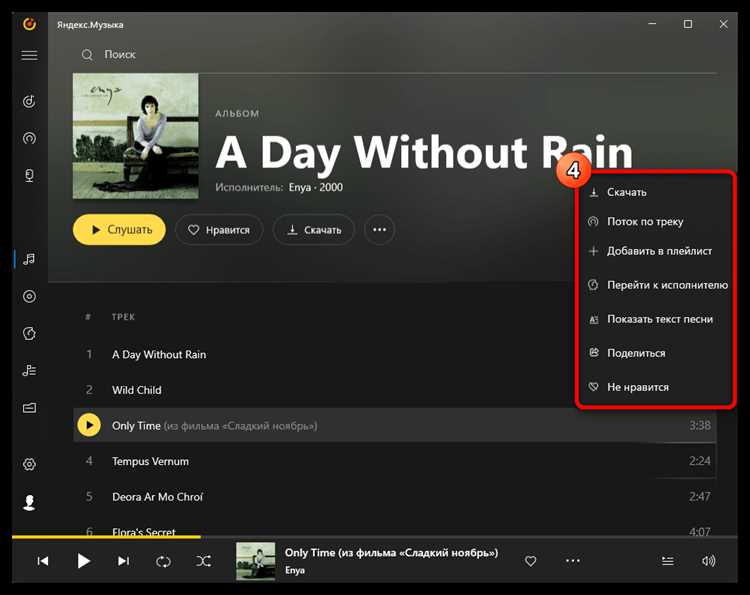
Task: Click the Нравится like button
Action: pos(219,230)
